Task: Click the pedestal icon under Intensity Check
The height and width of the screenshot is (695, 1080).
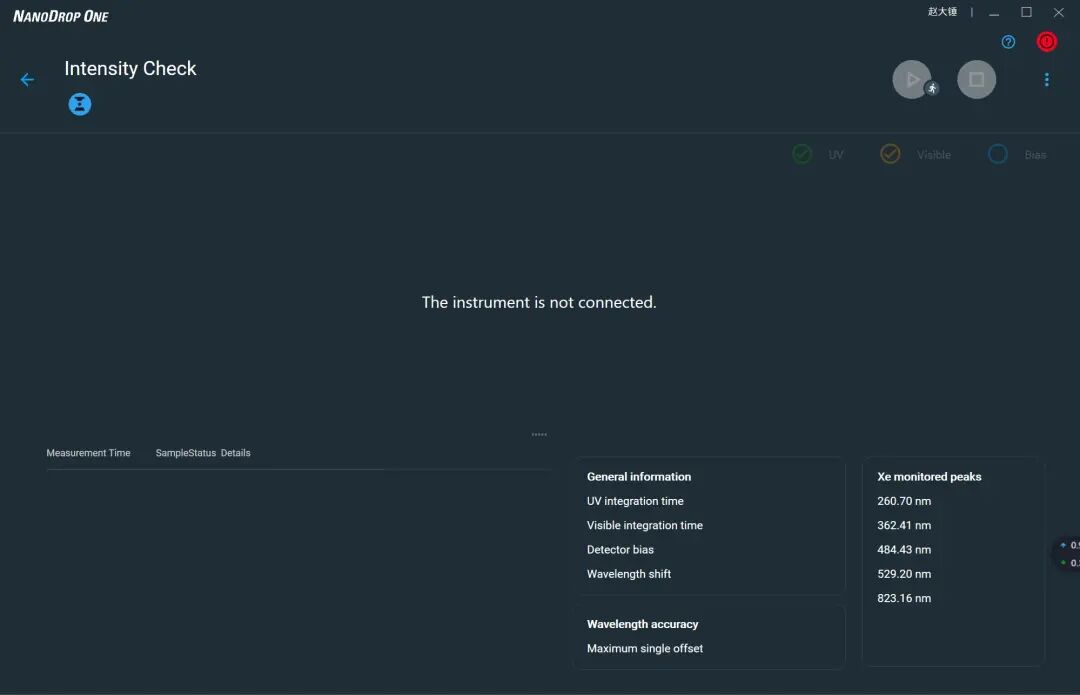Action: coord(80,104)
